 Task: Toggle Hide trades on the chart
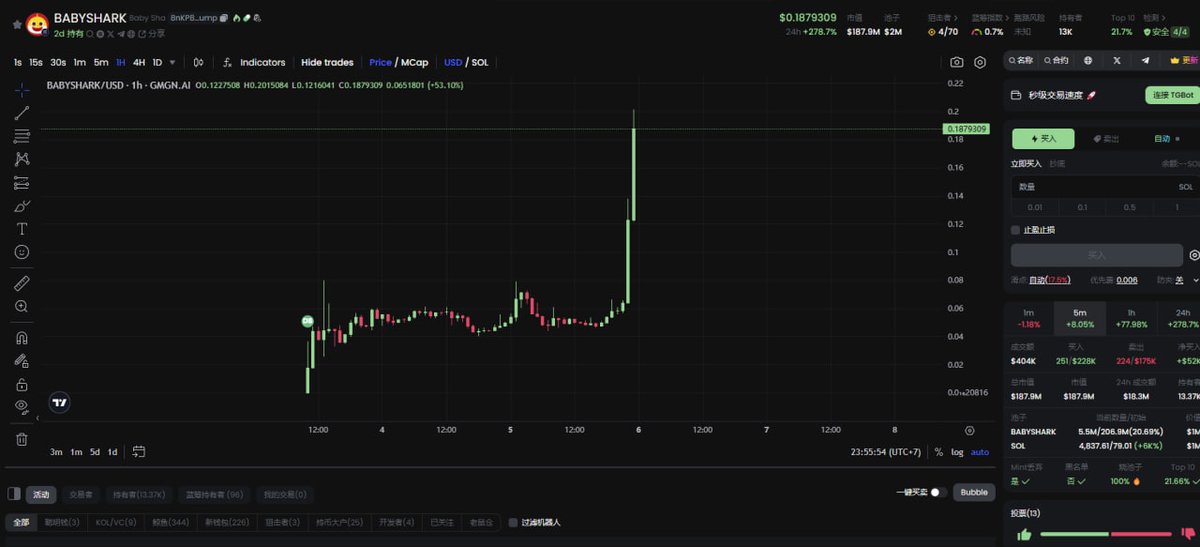click(327, 62)
